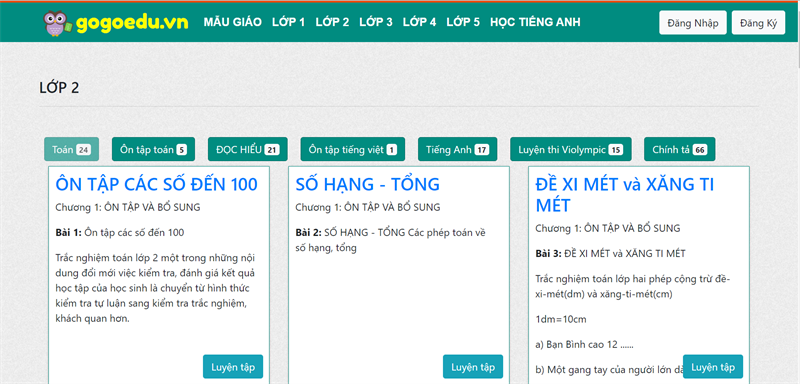Click the gogoedu owl logo icon

point(58,23)
